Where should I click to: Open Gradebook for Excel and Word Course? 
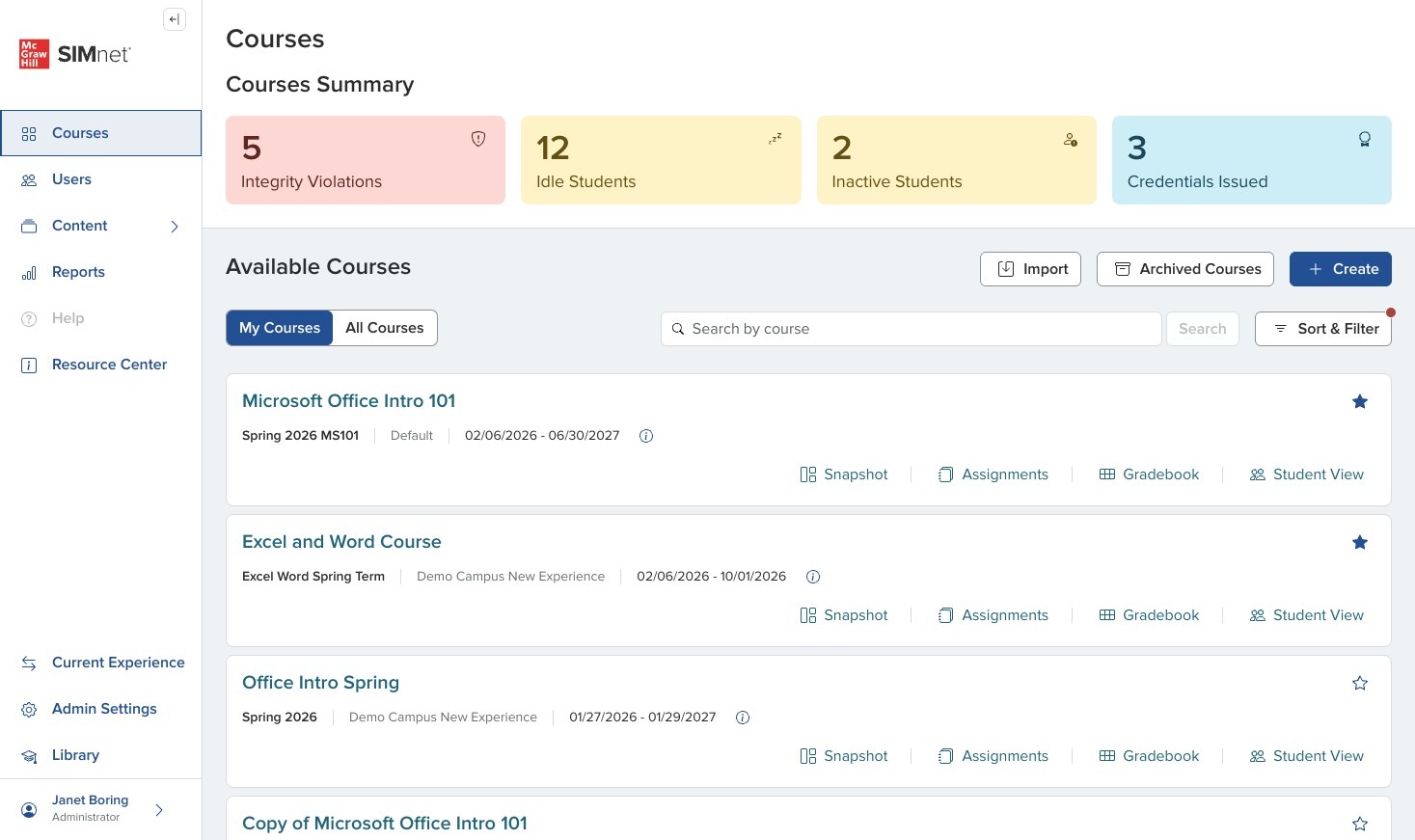1149,615
